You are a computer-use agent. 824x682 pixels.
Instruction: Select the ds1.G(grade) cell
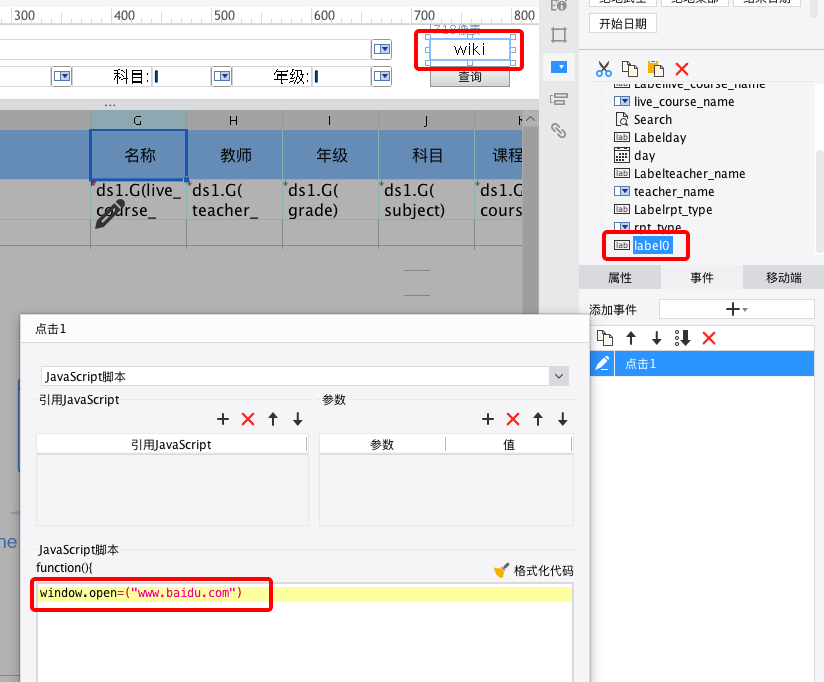[331, 200]
